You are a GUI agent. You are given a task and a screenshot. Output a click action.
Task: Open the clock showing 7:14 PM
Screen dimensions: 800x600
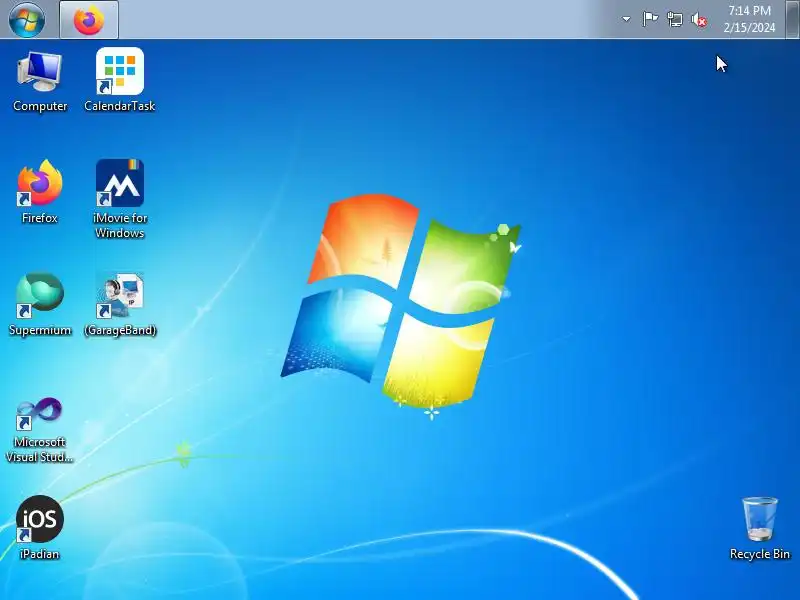click(749, 19)
